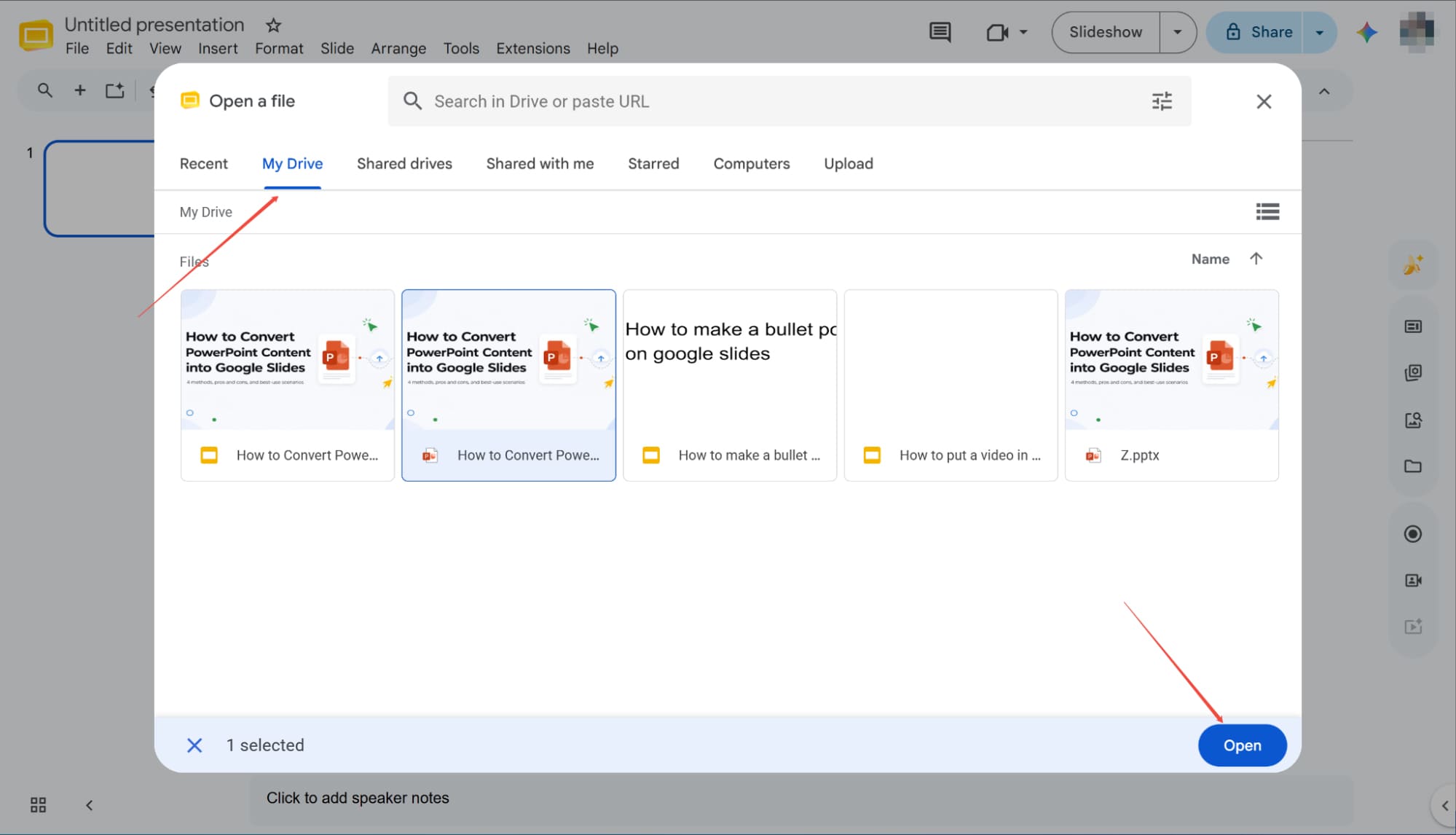Click the video call camera icon

coord(997,32)
